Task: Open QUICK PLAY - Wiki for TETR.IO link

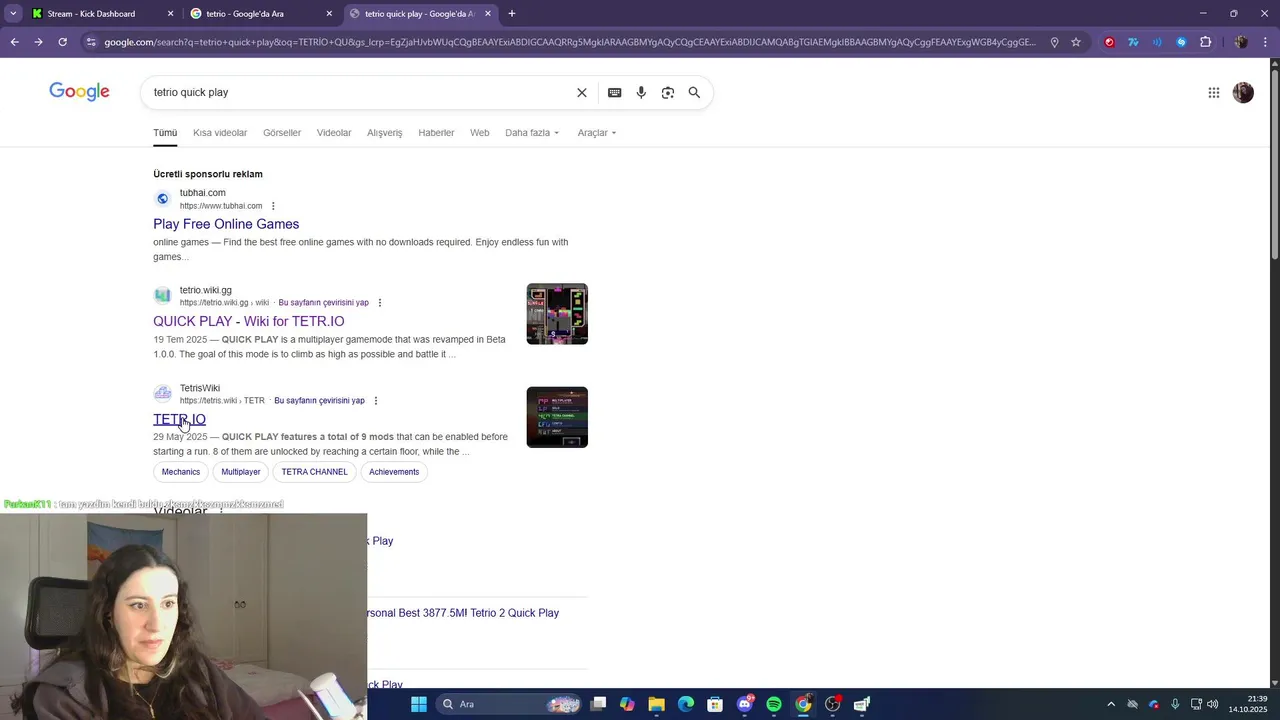Action: click(249, 321)
